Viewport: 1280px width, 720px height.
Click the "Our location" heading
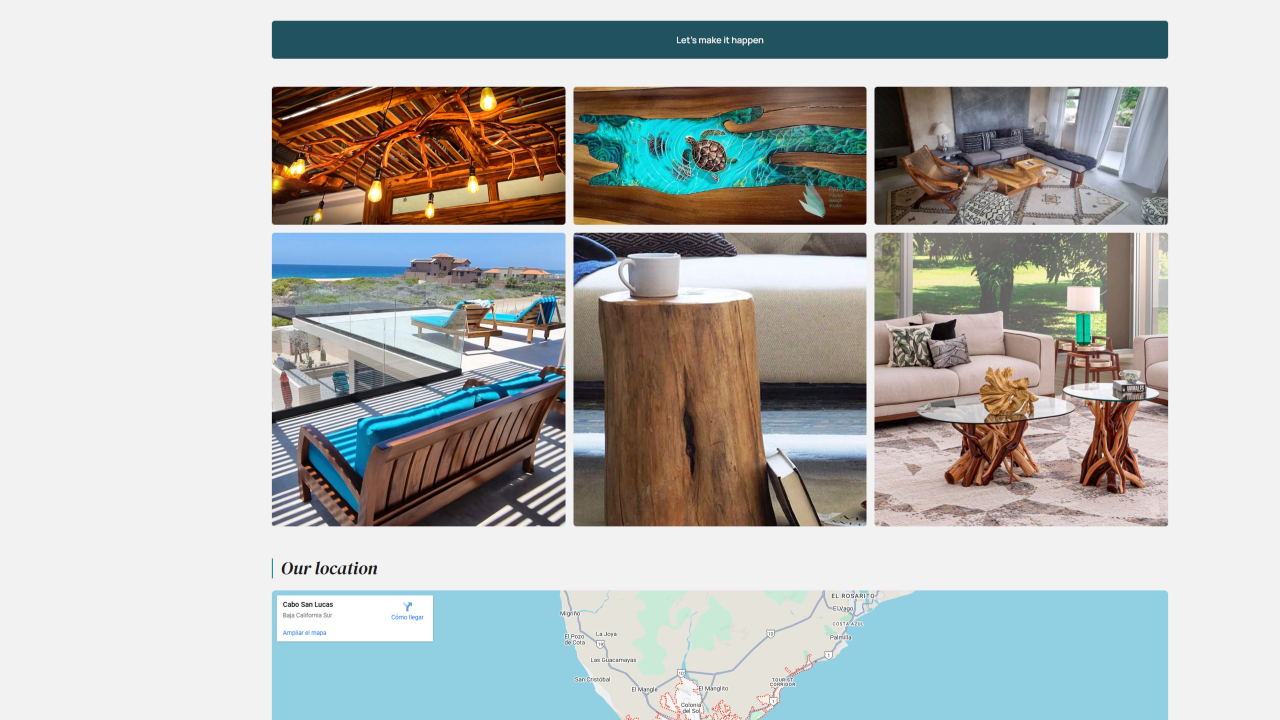[x=329, y=568]
